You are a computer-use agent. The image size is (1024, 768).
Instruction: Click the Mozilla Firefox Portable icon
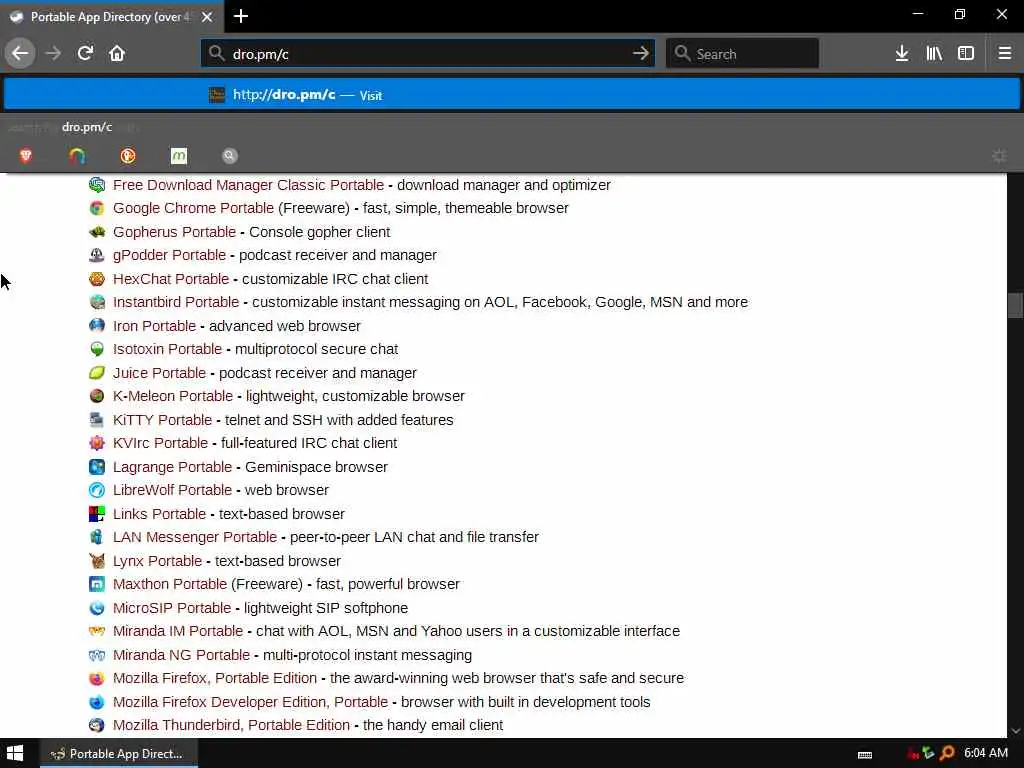(97, 678)
